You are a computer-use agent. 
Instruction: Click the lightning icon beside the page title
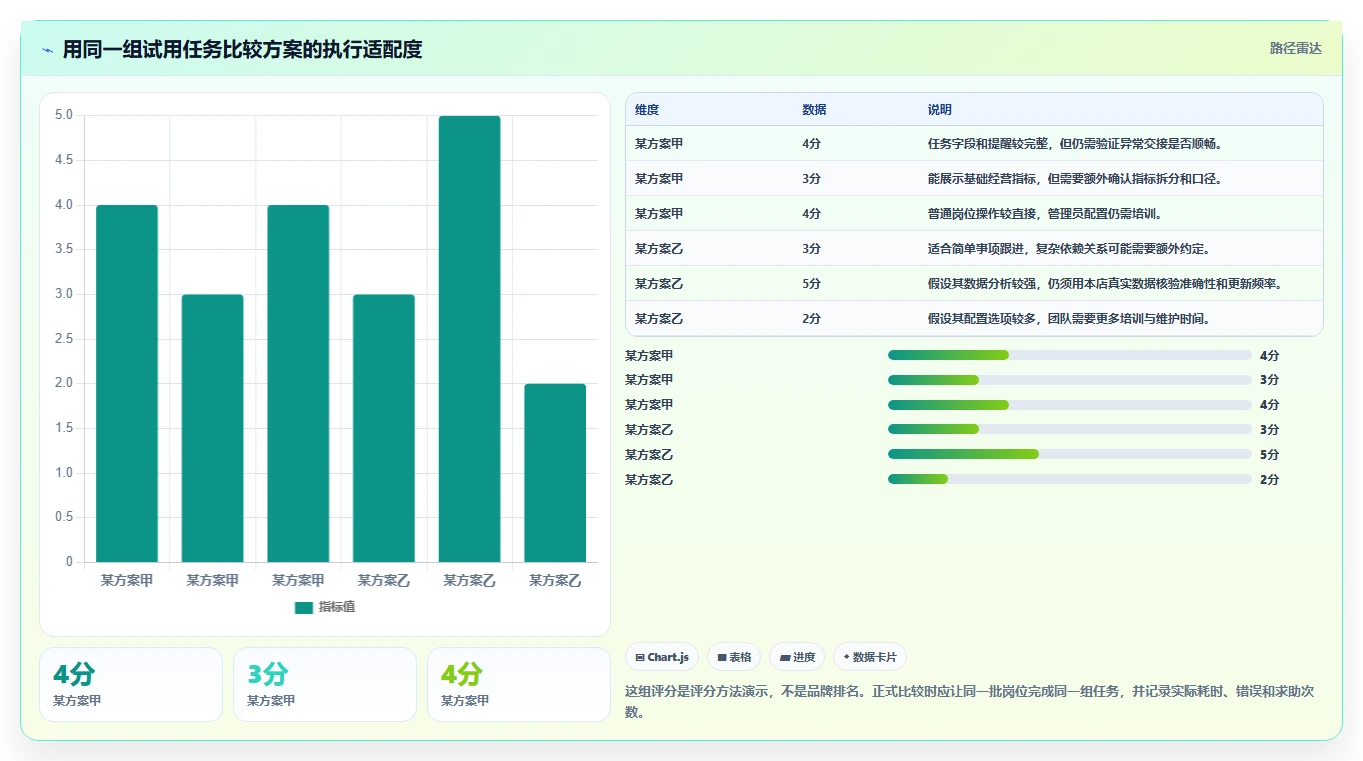[47, 50]
